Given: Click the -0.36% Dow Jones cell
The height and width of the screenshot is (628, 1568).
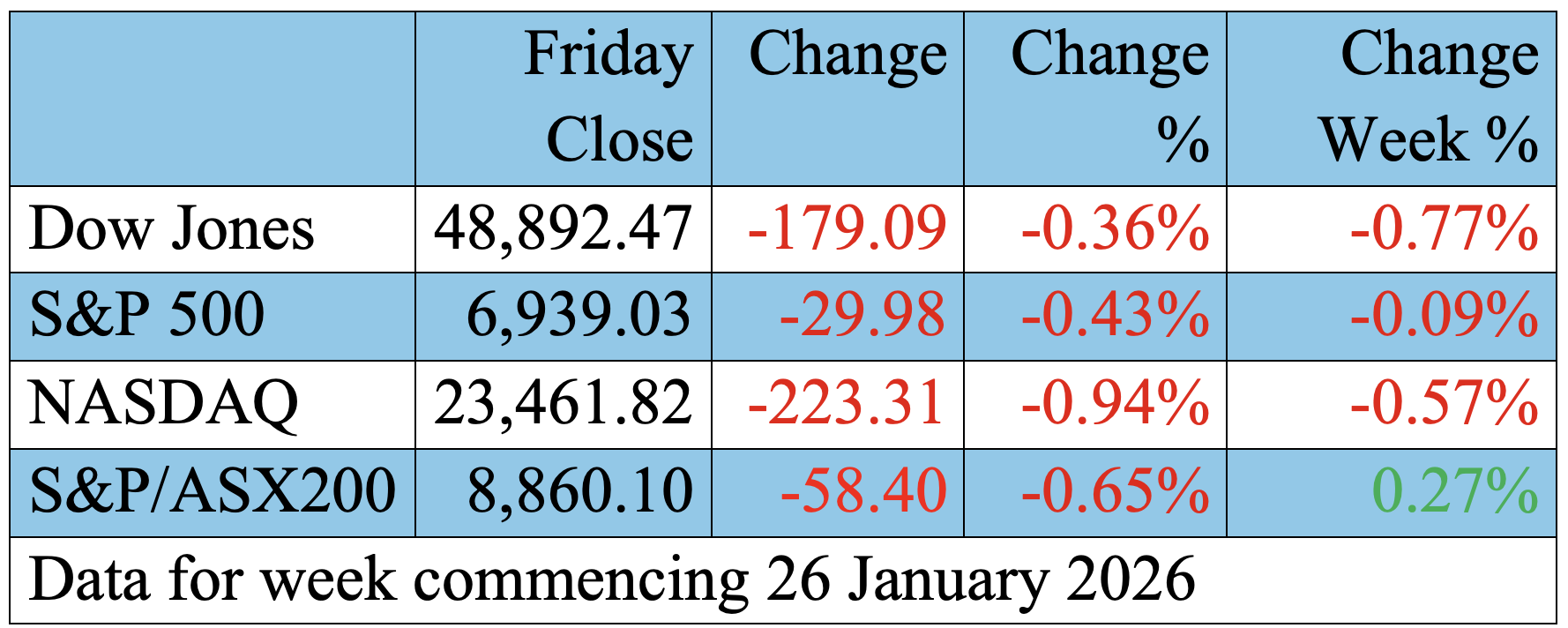Looking at the screenshot, I should (1115, 229).
